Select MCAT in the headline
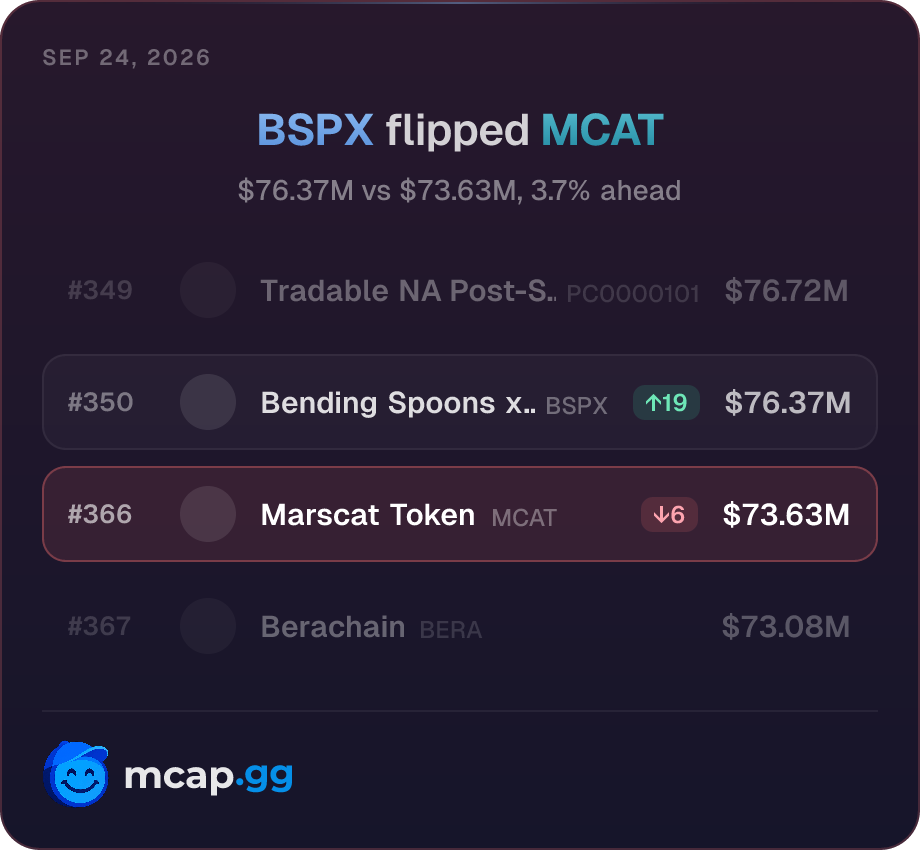Image resolution: width=920 pixels, height=850 pixels. click(x=602, y=130)
